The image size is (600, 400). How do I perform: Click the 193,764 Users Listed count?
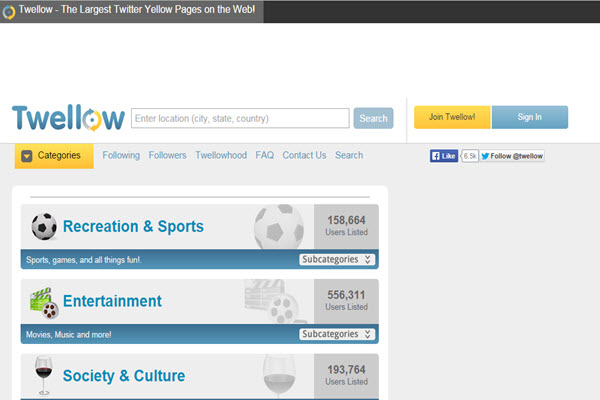[346, 375]
